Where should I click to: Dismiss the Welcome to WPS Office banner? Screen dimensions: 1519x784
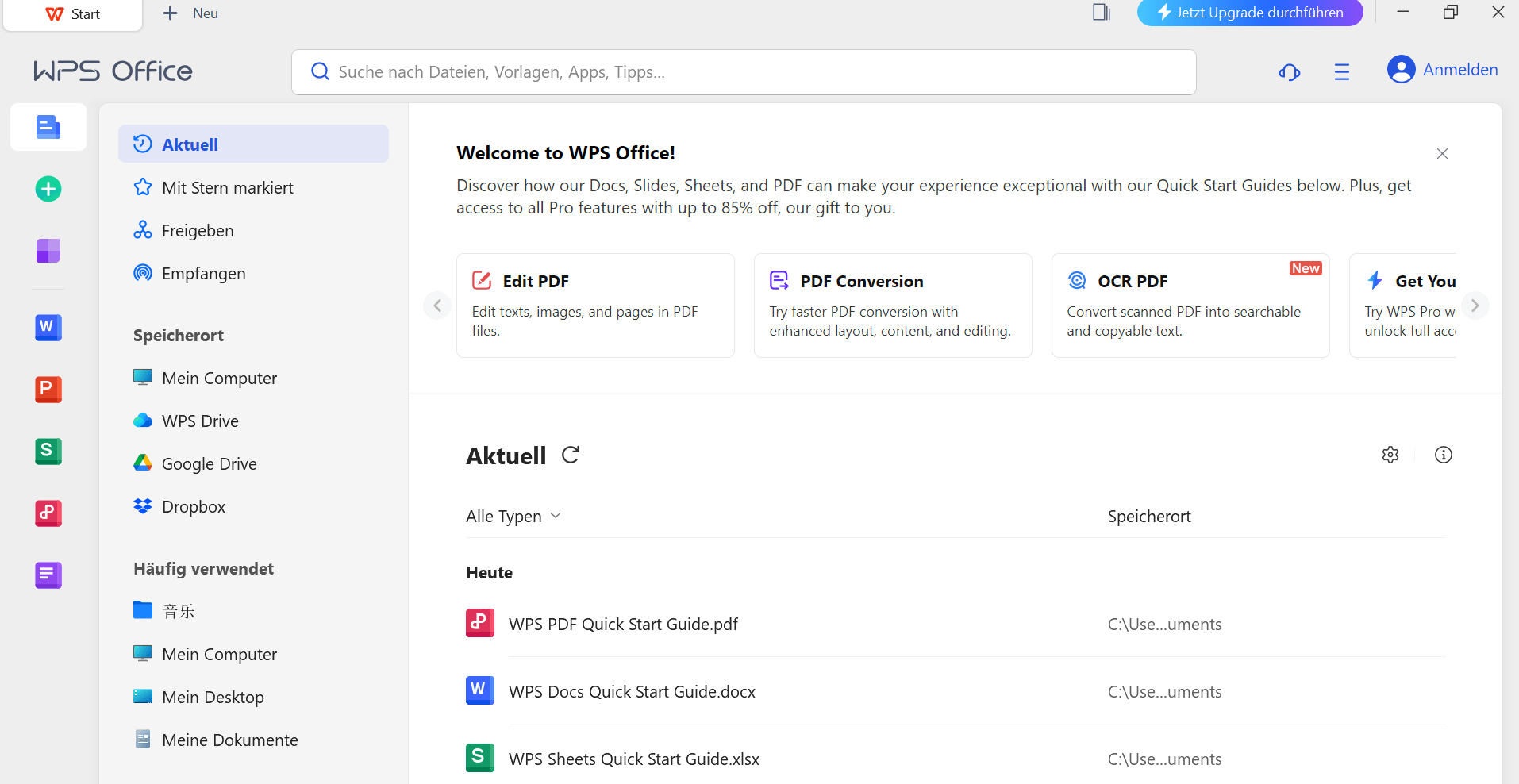coord(1442,153)
